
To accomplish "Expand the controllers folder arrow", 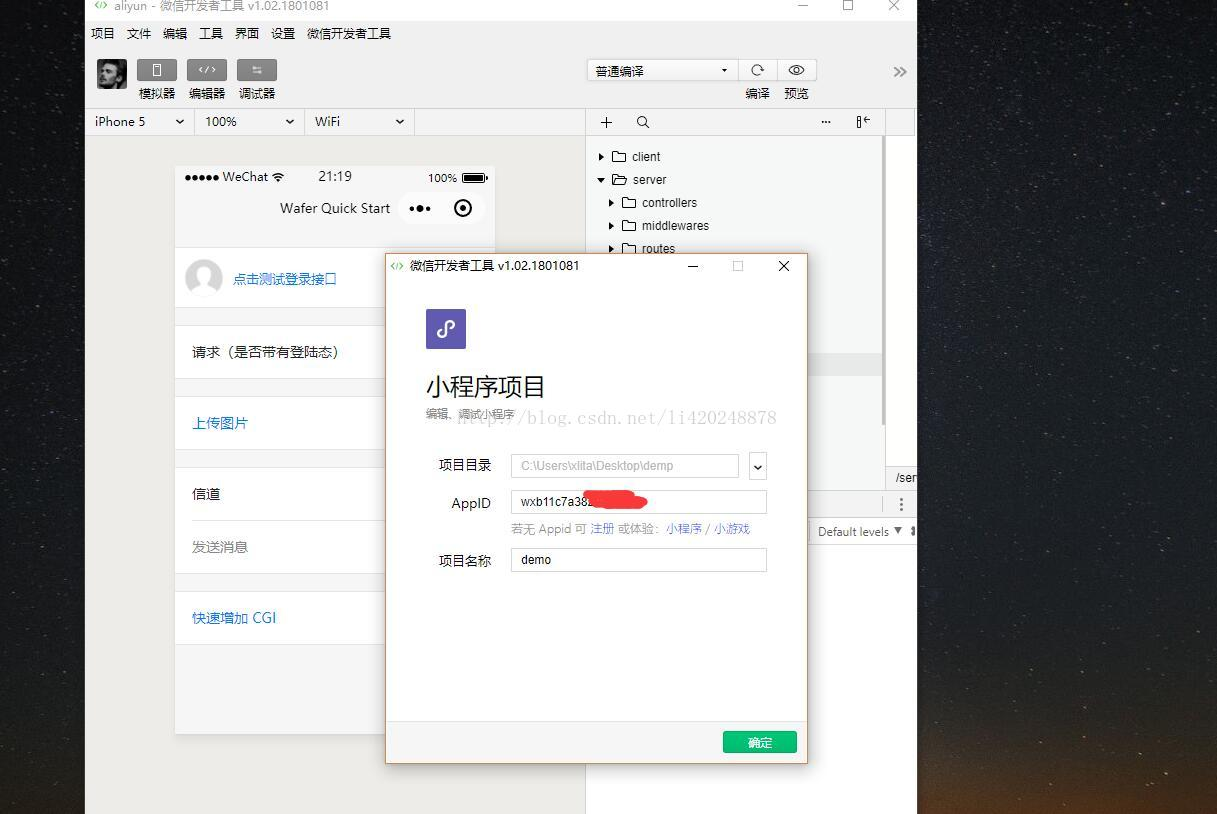I will 611,203.
